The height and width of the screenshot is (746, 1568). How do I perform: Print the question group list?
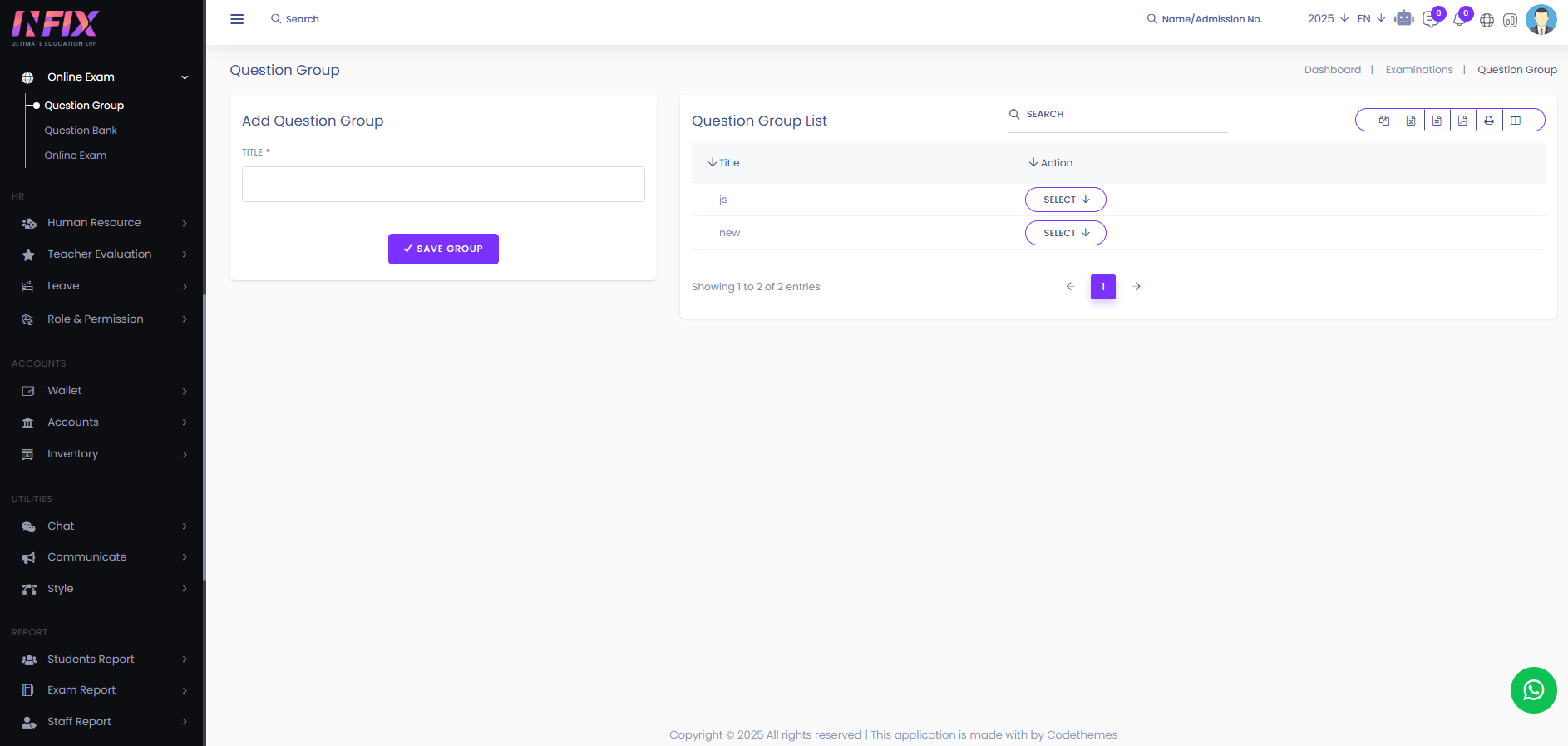1489,121
